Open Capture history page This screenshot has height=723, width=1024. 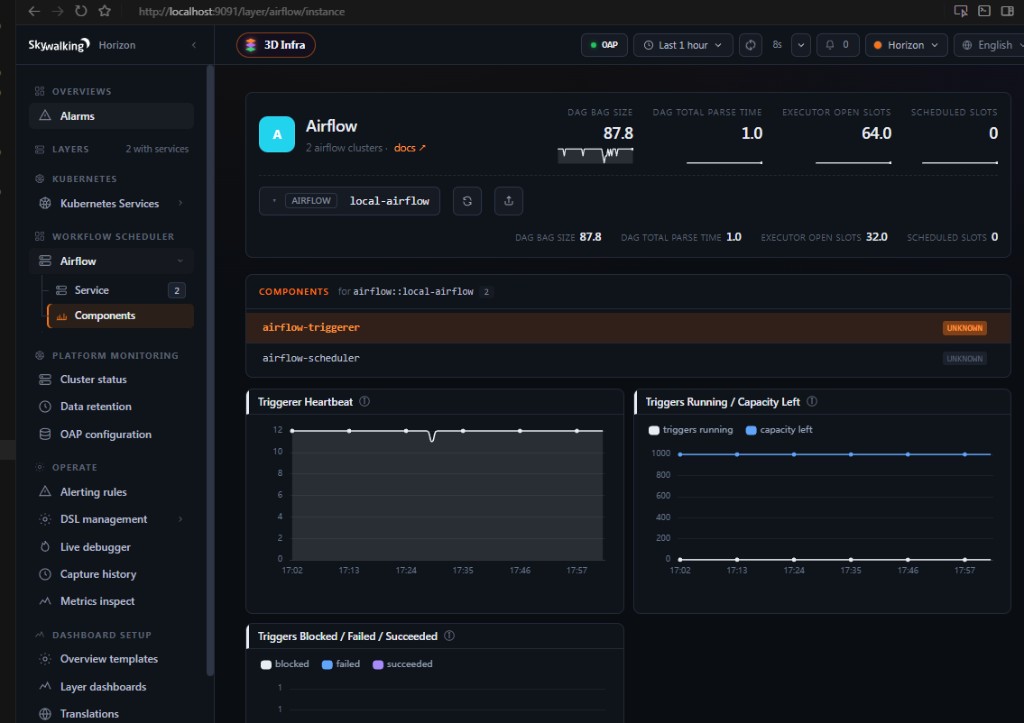click(x=111, y=574)
